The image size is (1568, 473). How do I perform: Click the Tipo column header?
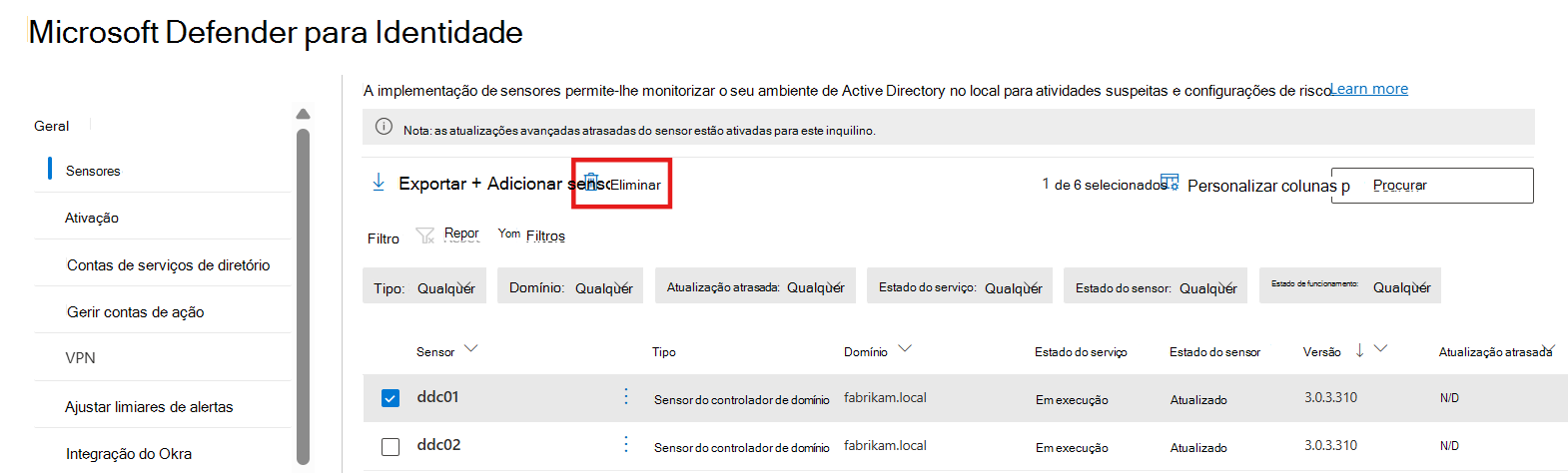point(664,351)
